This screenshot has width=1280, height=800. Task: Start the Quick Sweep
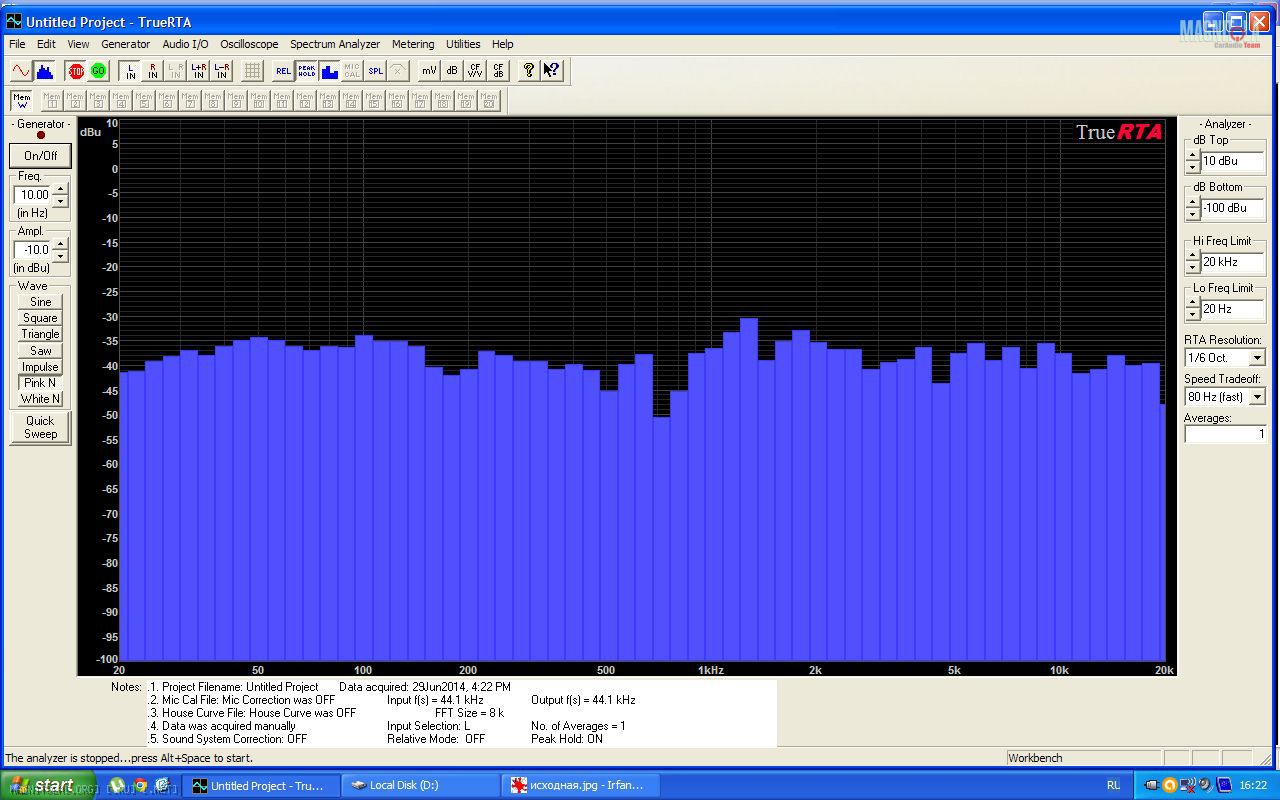coord(40,427)
